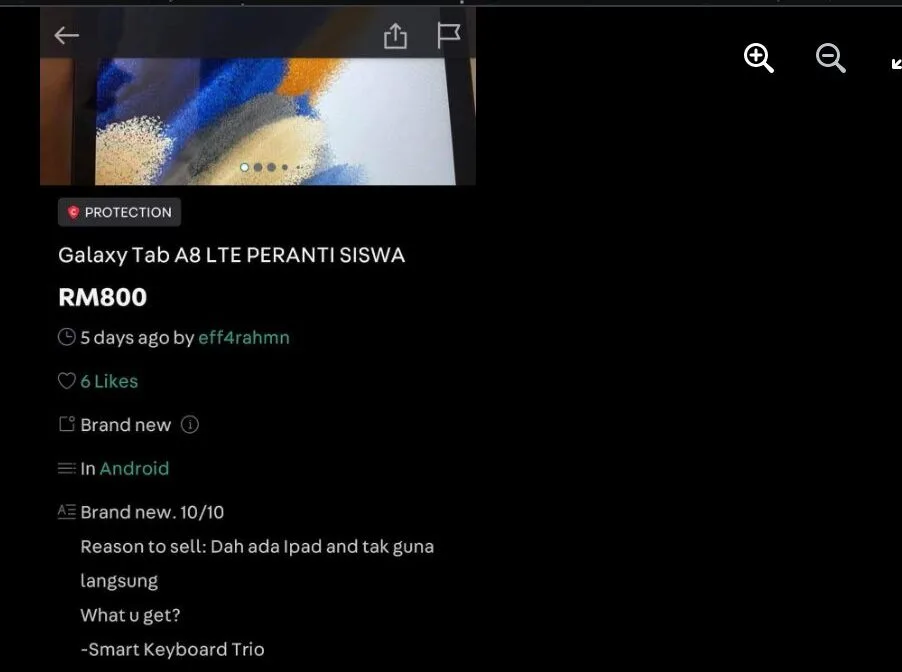902x672 pixels.
Task: Jump to the third photo dot
Action: point(271,167)
